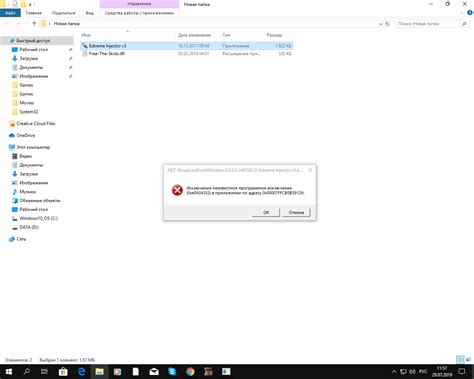The height and width of the screenshot is (379, 474).
Task: Open the Файл ribbon tab
Action: tap(10, 13)
